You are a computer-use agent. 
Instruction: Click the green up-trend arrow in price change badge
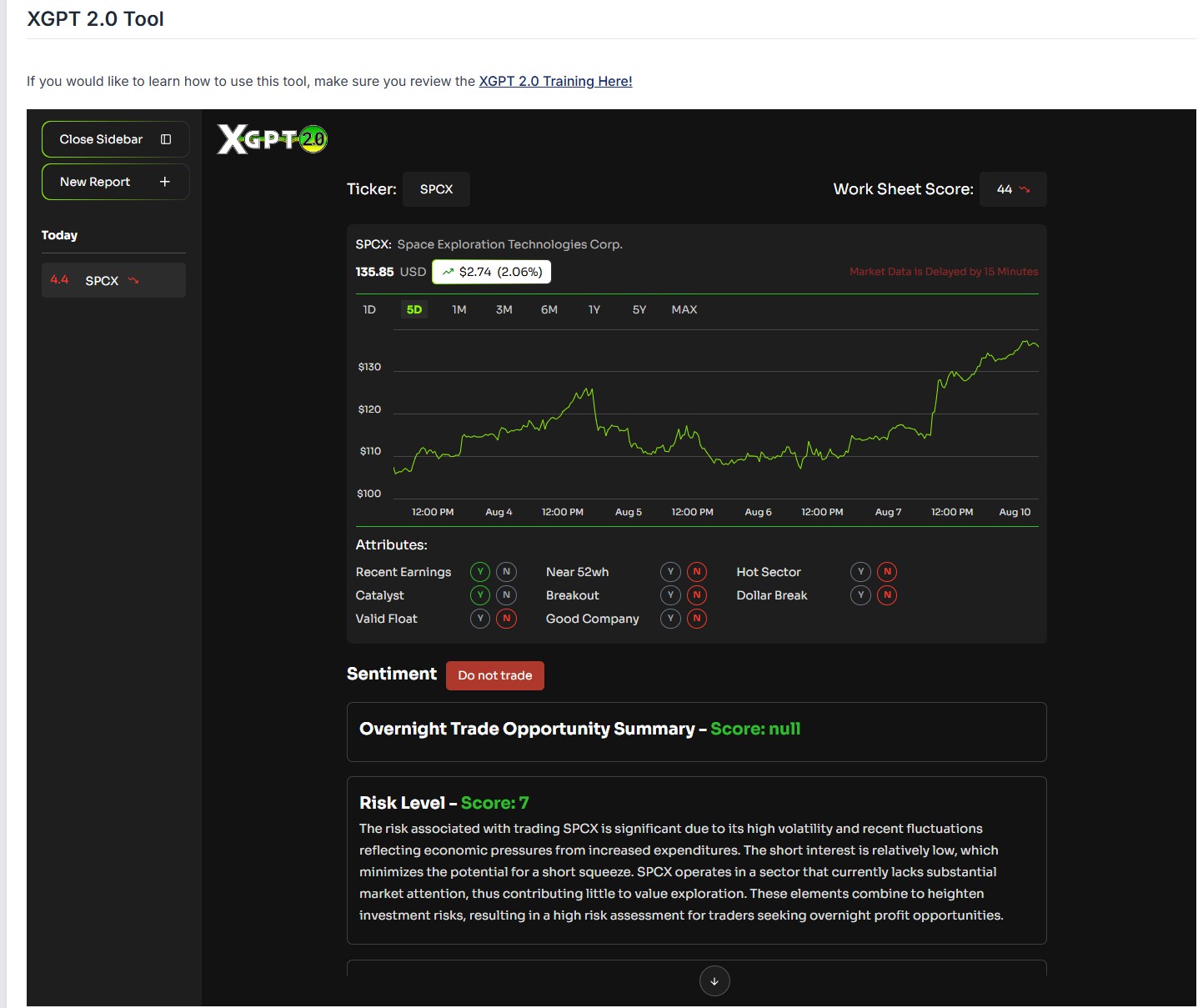tap(449, 272)
